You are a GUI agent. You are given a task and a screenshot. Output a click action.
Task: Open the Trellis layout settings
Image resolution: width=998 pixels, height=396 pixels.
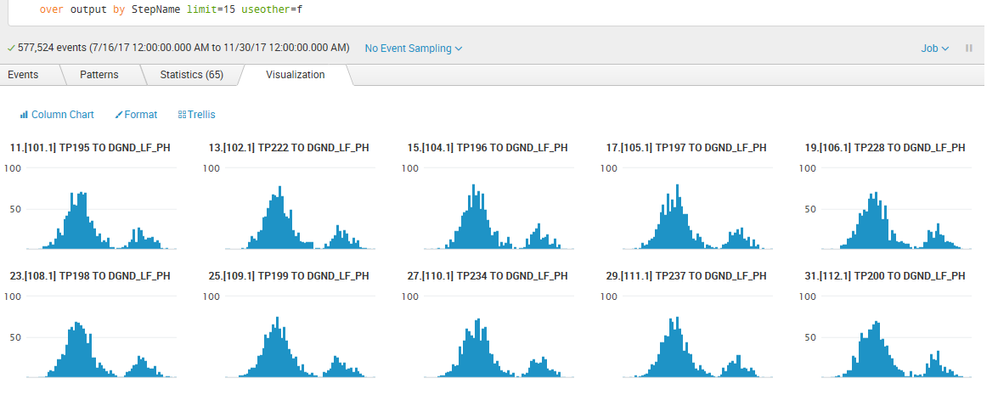tap(197, 115)
